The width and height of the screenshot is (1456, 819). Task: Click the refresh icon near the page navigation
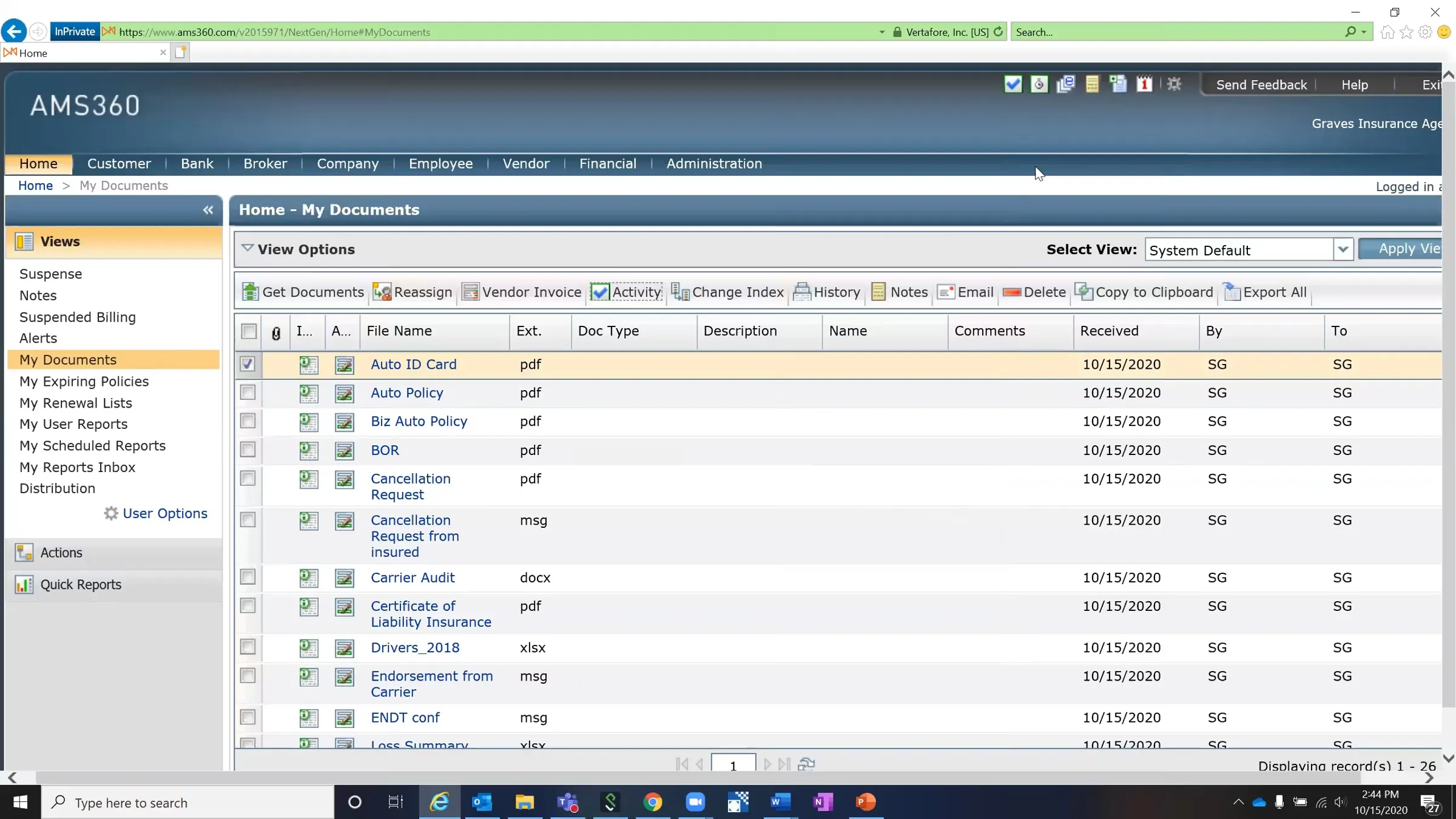(x=807, y=764)
